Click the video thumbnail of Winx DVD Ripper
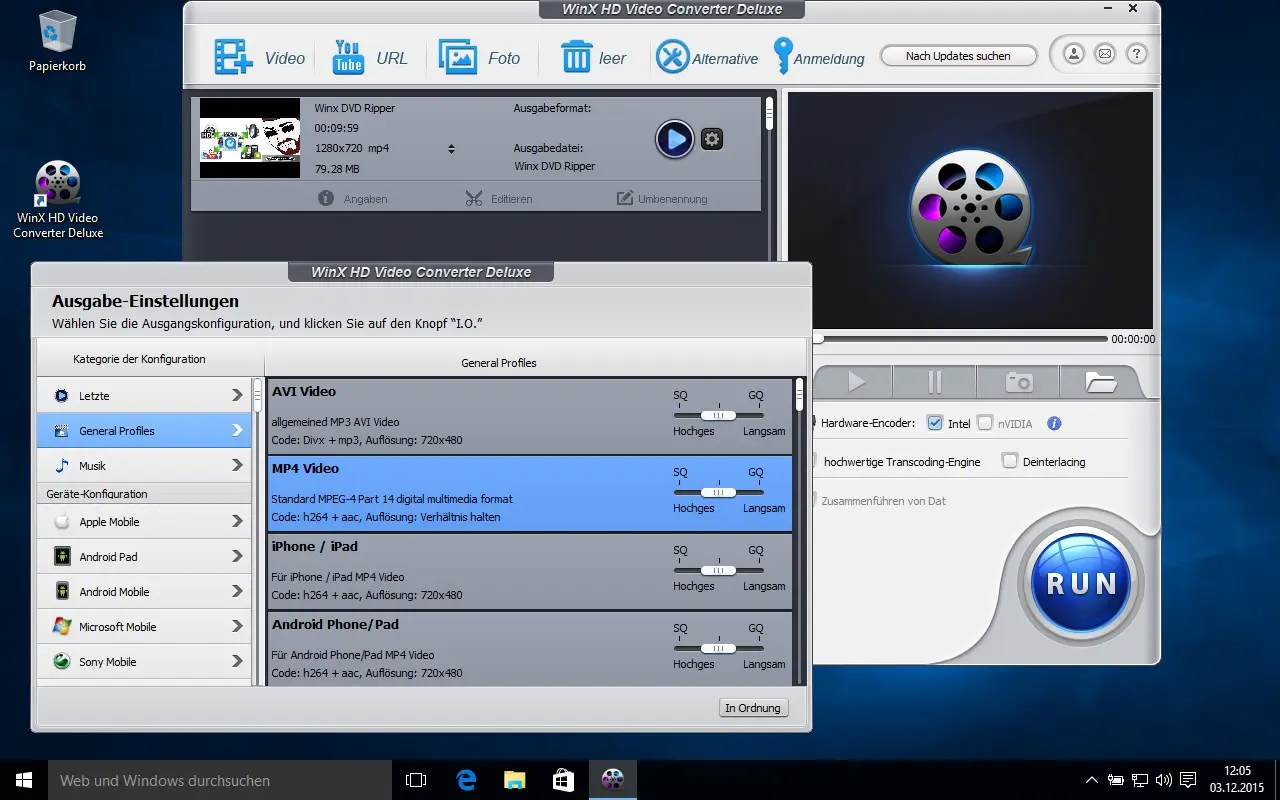The height and width of the screenshot is (800, 1280). coord(250,138)
